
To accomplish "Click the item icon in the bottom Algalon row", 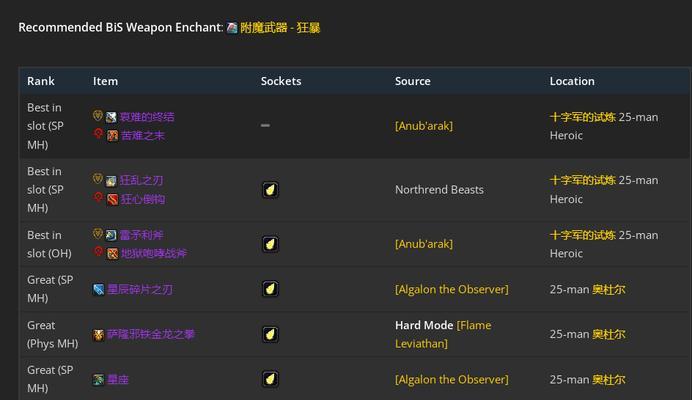I will click(98, 380).
